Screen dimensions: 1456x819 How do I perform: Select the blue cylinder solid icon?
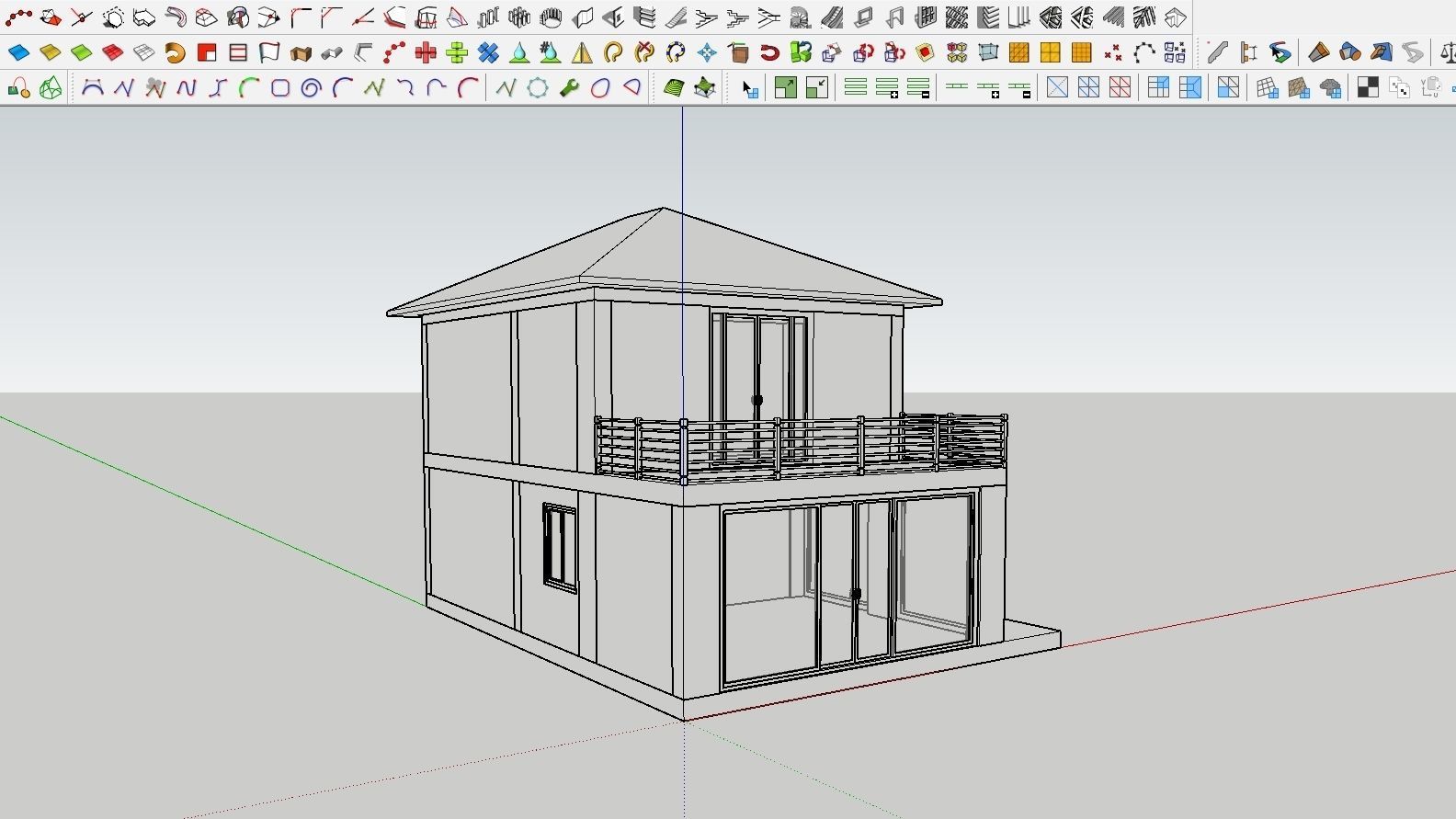[x=1350, y=52]
